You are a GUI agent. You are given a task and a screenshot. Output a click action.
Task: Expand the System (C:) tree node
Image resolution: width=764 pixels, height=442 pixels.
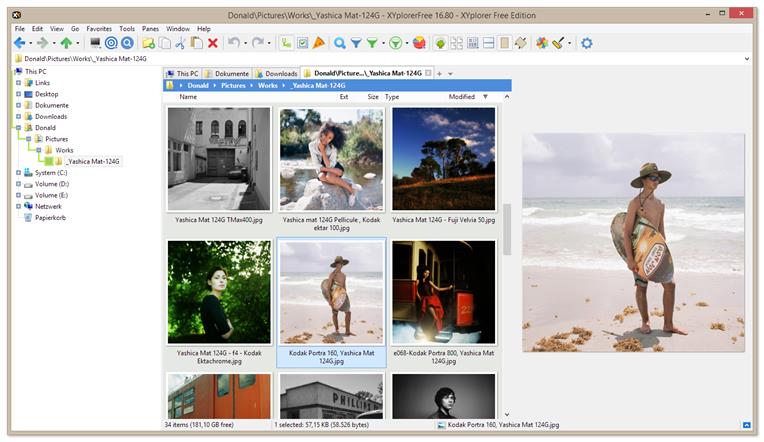19,172
